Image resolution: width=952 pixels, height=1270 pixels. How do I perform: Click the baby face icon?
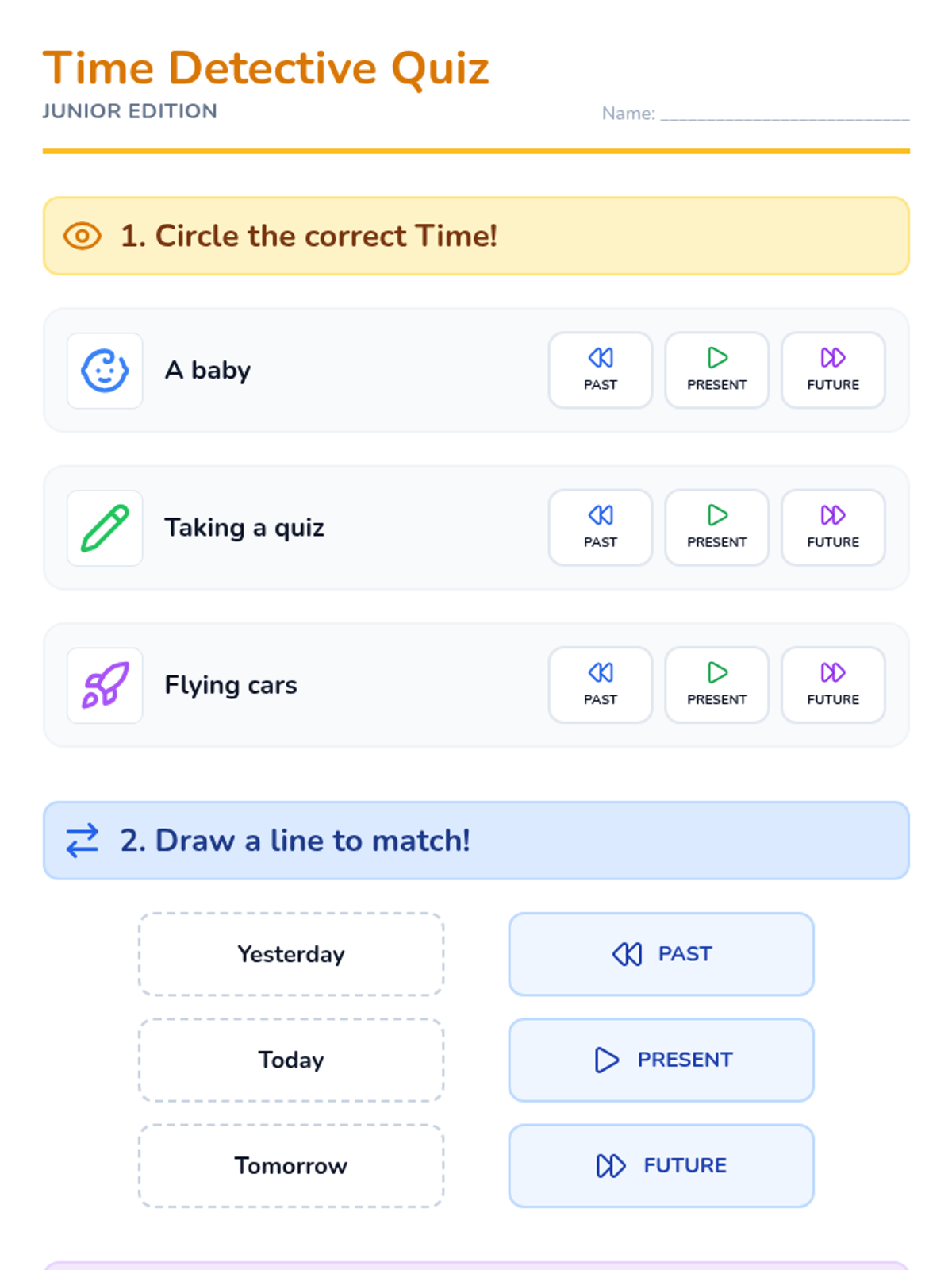tap(105, 371)
